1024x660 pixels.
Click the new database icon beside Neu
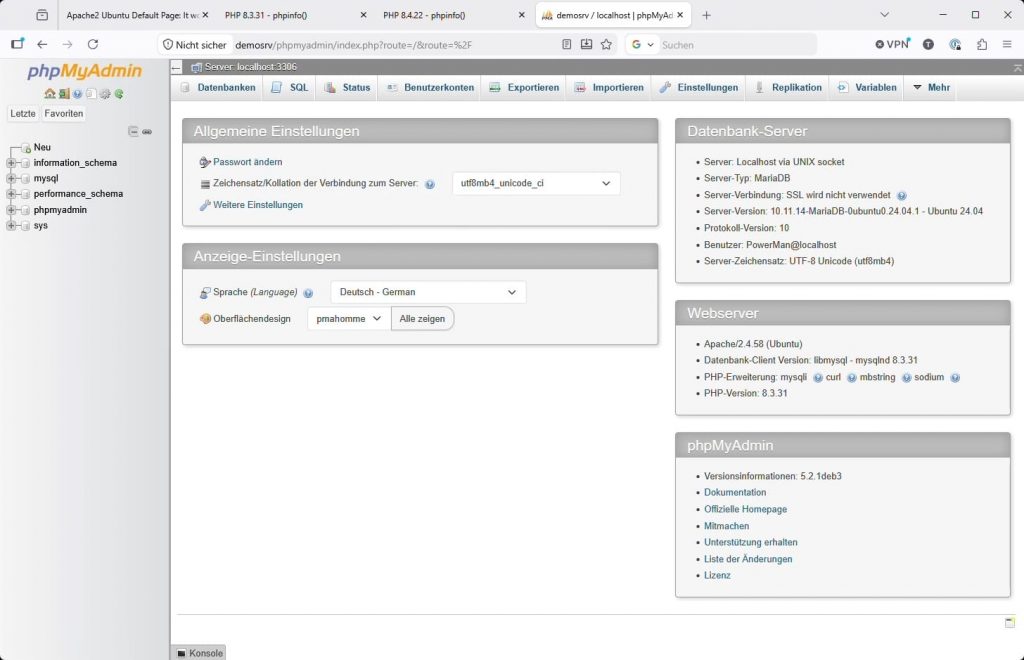click(x=25, y=148)
